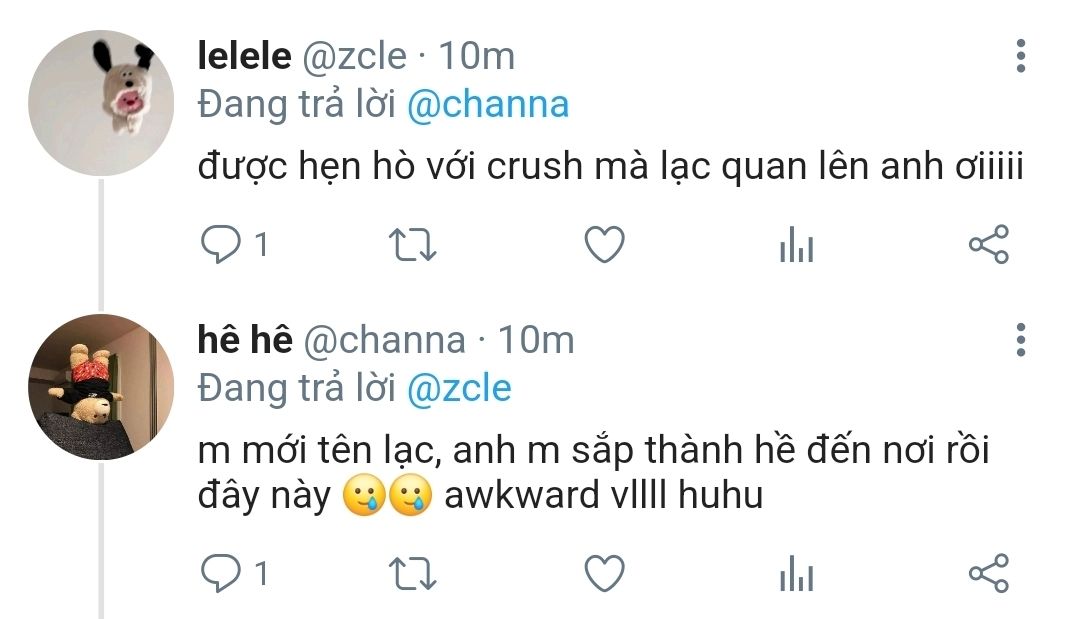Open more options for lelele's tweet
The width and height of the screenshot is (1080, 619).
point(1020,56)
